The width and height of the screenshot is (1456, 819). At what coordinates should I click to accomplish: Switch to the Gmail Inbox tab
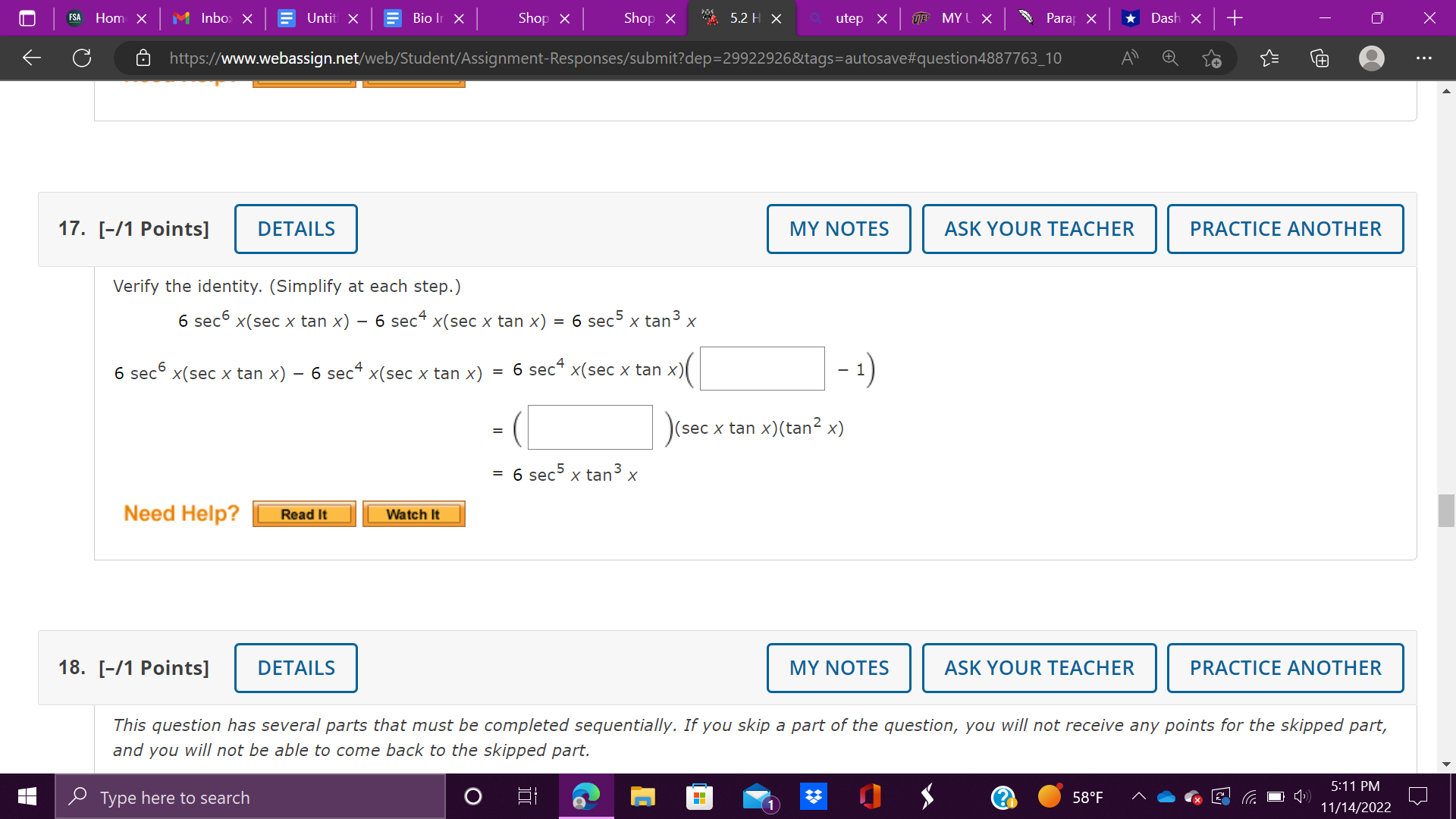pyautogui.click(x=213, y=18)
